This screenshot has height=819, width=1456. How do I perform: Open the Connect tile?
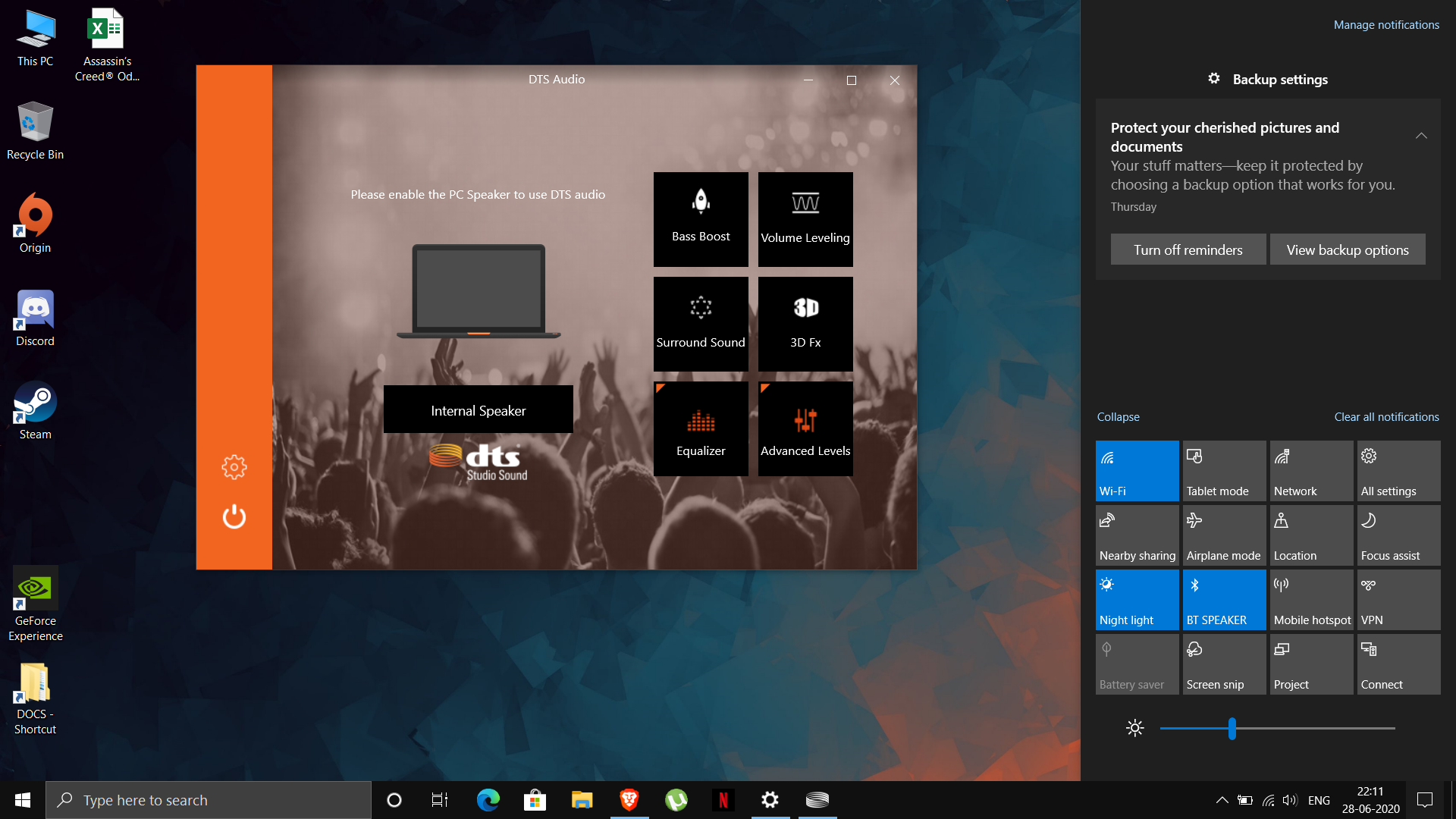1398,664
